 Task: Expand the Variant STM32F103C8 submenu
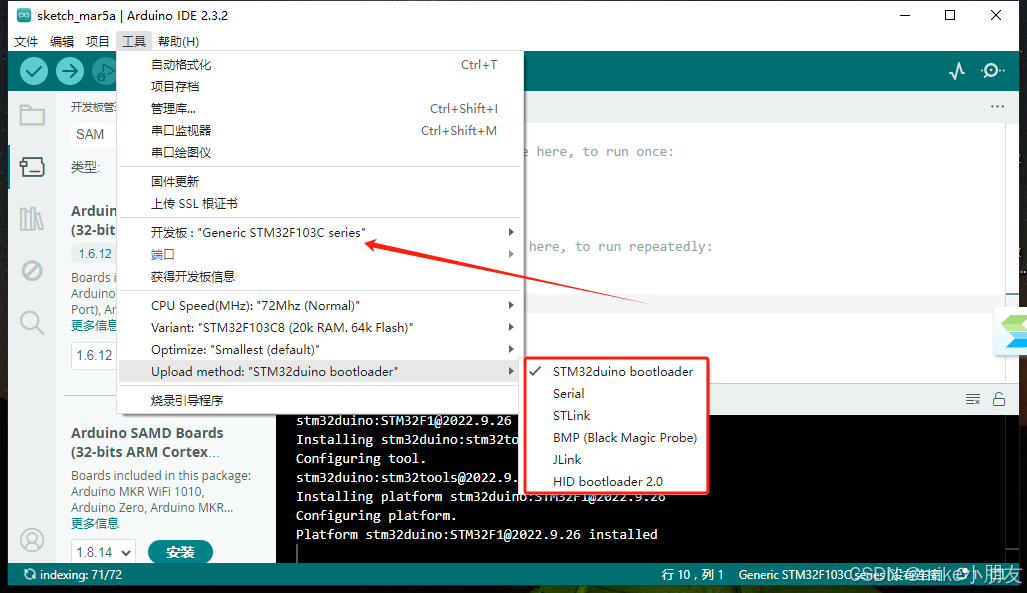pos(321,328)
